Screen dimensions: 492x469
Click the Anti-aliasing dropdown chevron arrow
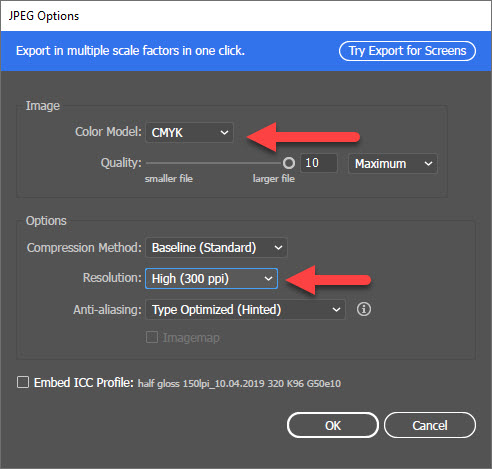(336, 310)
